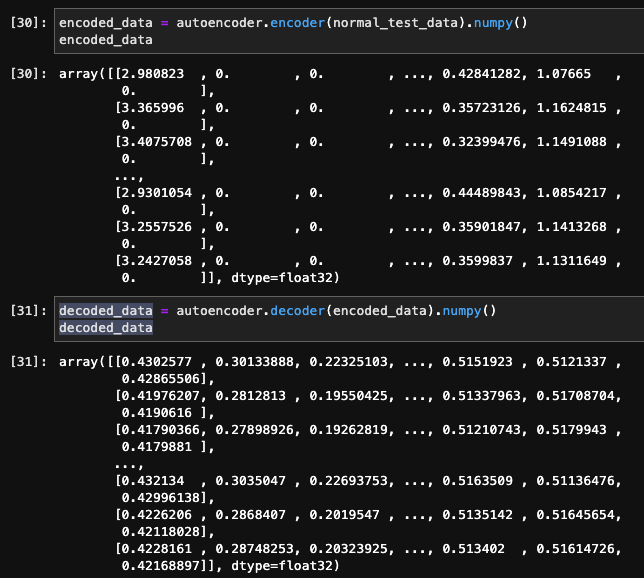Click 'dtype=float32' in the decoded output
The image size is (644, 578).
pyautogui.click(x=286, y=566)
